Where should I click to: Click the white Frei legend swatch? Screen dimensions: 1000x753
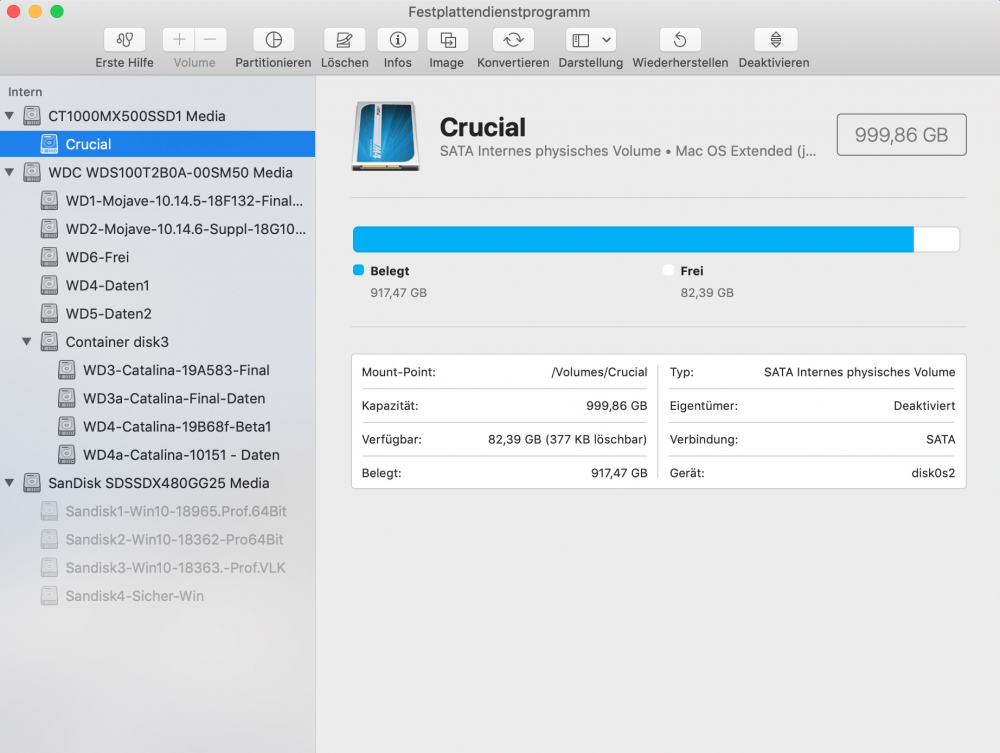pyautogui.click(x=668, y=270)
